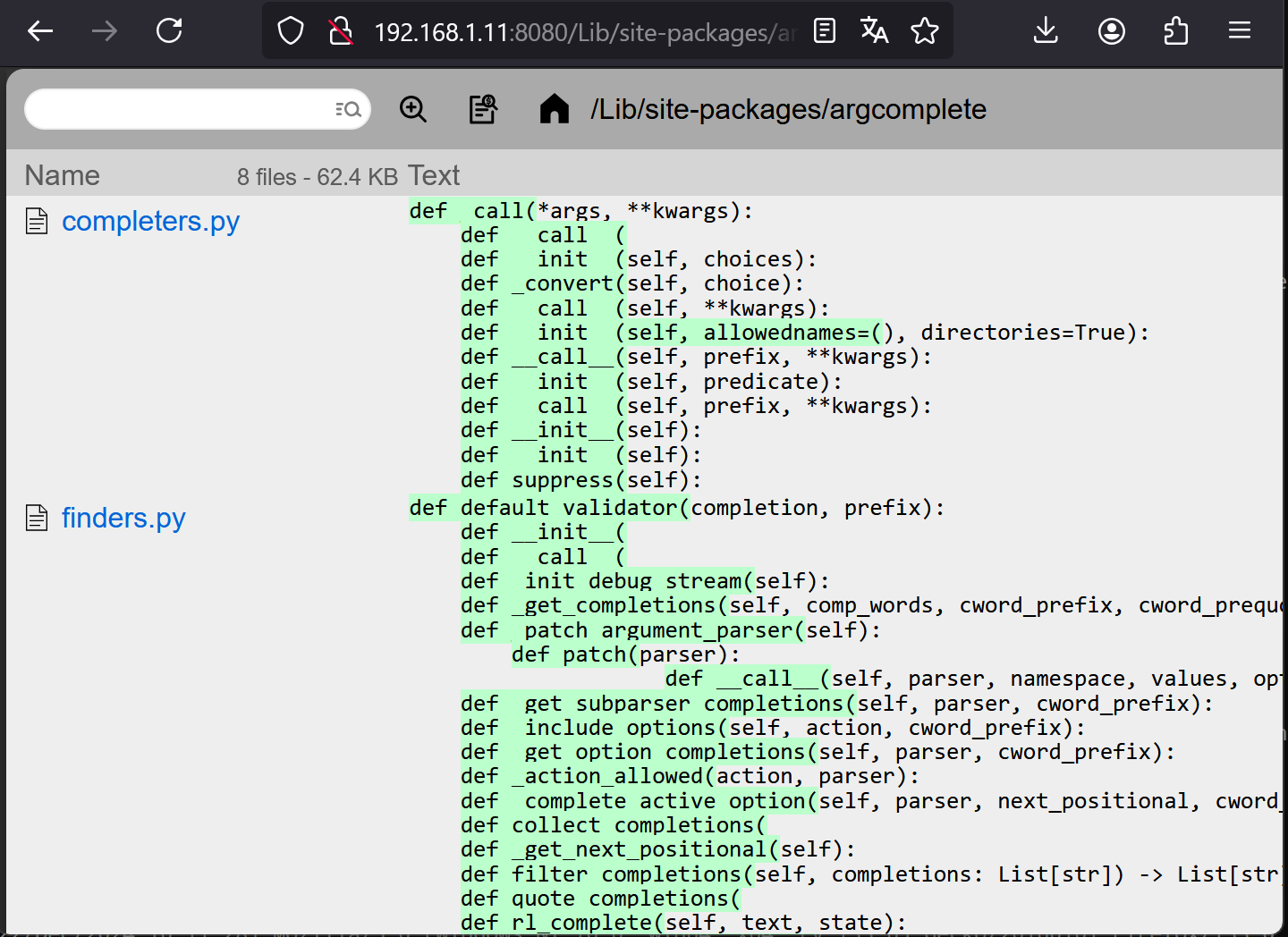Click the document text-search icon

click(483, 109)
